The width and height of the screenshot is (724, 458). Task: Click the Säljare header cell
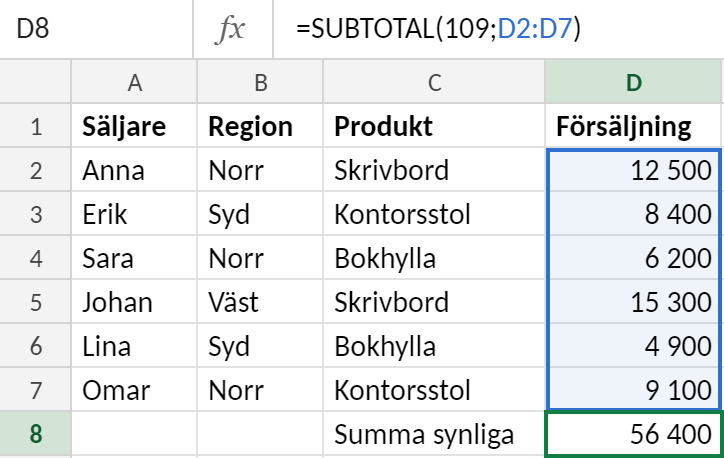[x=134, y=126]
